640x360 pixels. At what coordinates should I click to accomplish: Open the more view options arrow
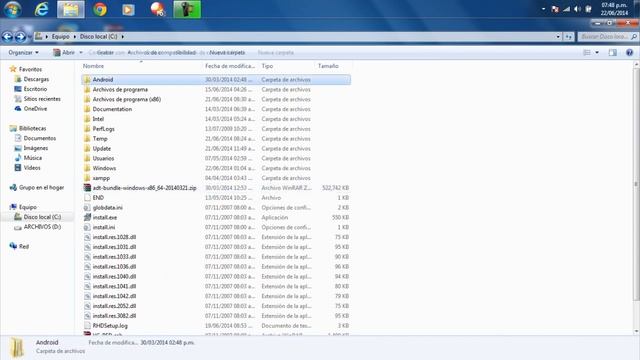point(597,53)
